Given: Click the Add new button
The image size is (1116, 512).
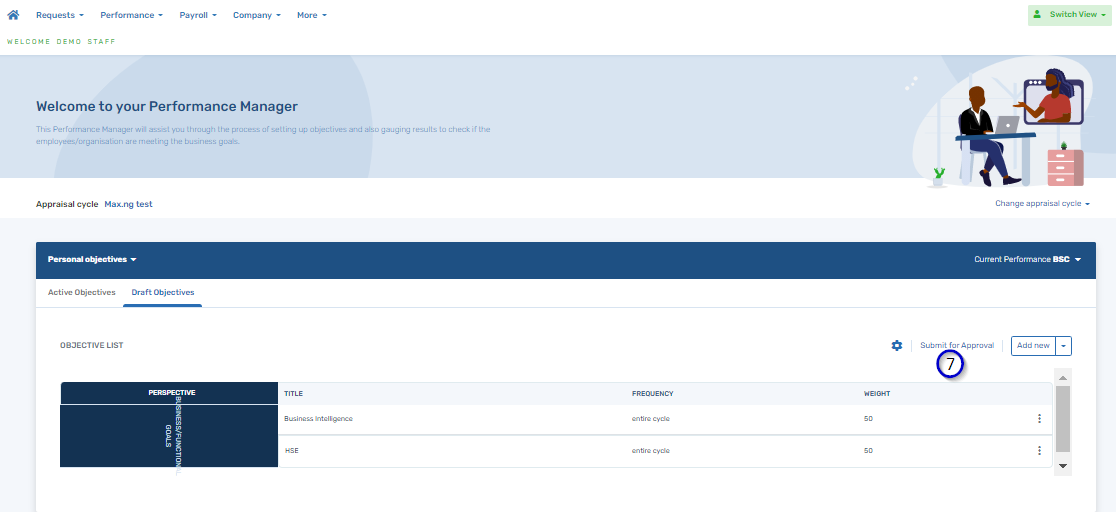Looking at the screenshot, I should (1032, 345).
